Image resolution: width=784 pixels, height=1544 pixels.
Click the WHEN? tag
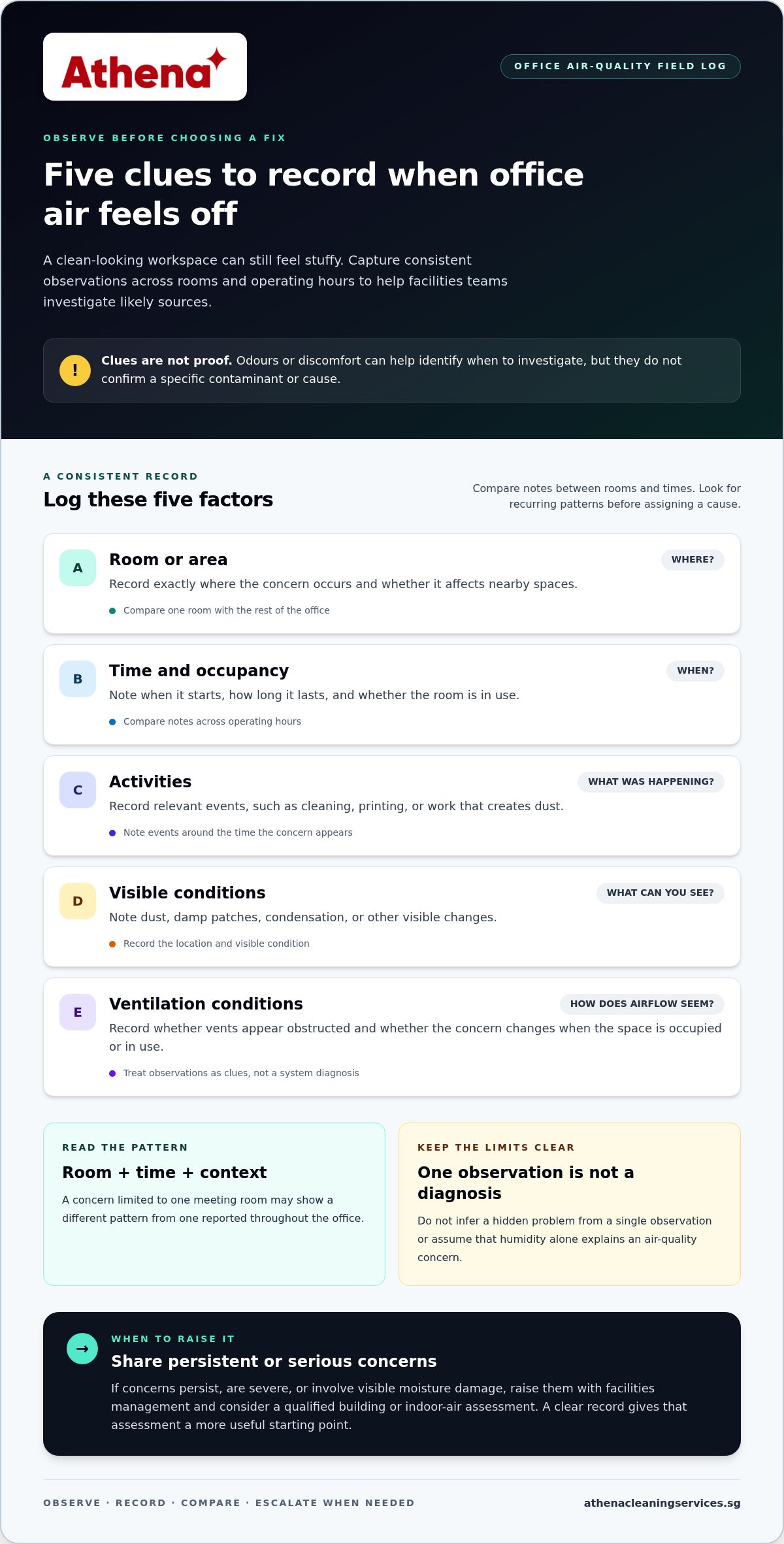695,671
